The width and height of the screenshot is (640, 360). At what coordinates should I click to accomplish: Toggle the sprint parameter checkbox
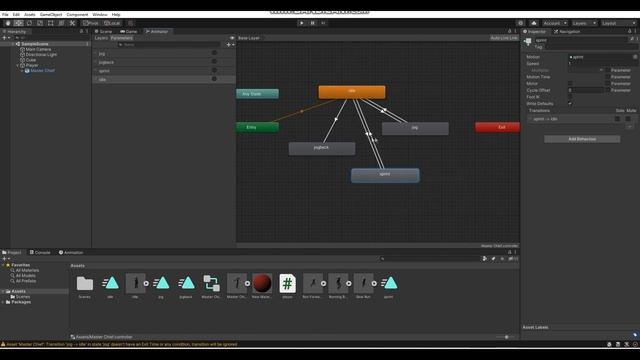point(214,70)
